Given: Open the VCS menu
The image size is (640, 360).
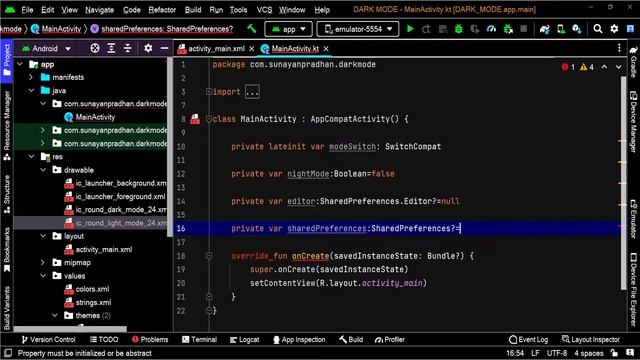Looking at the screenshot, I should pyautogui.click(x=264, y=10).
